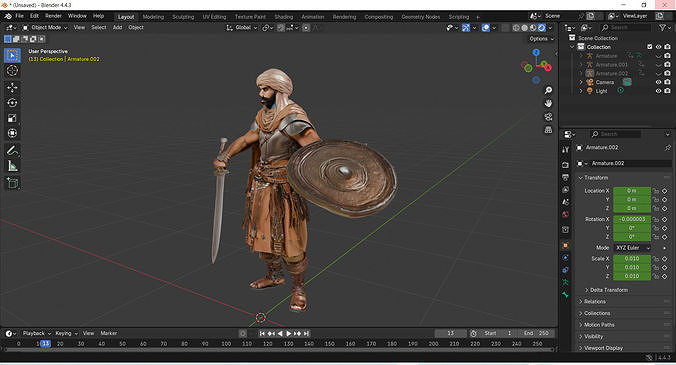Image resolution: width=676 pixels, height=365 pixels.
Task: Toggle Light visibility eye in outliner
Action: point(658,91)
